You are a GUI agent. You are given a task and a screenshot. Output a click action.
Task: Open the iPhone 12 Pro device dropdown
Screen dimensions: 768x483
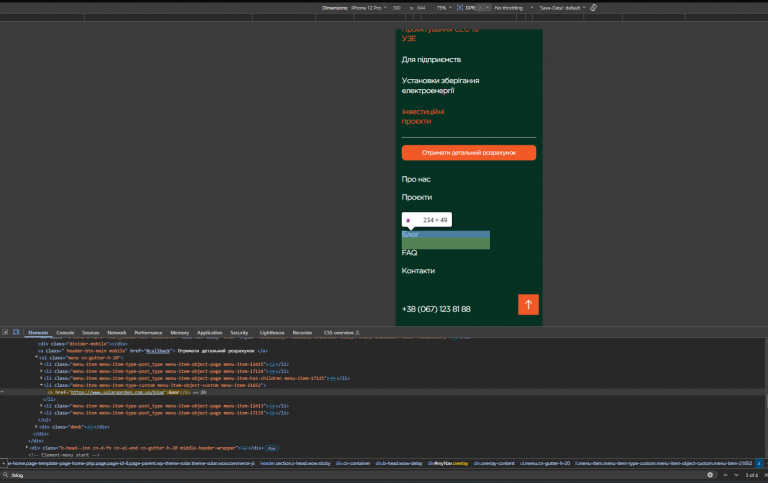(369, 8)
